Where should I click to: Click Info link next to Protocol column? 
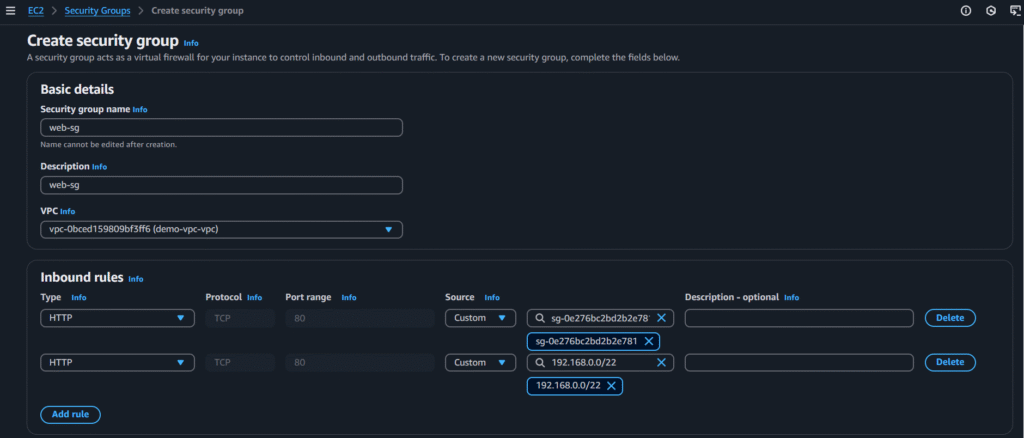(254, 298)
